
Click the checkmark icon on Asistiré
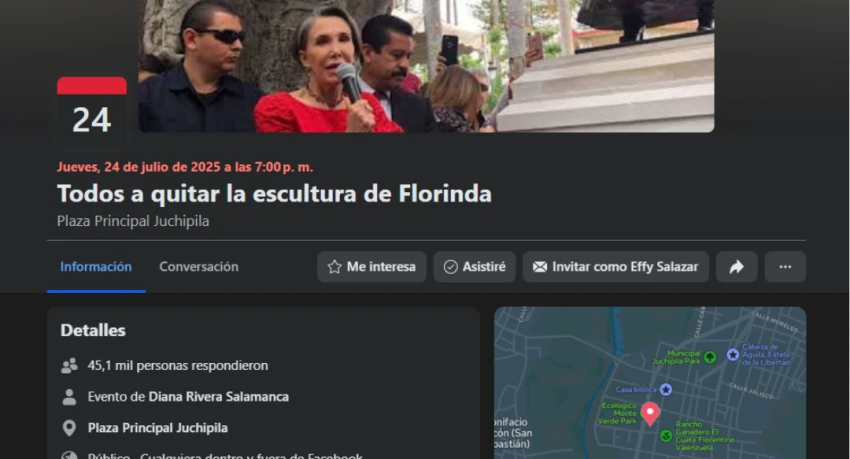click(x=450, y=267)
